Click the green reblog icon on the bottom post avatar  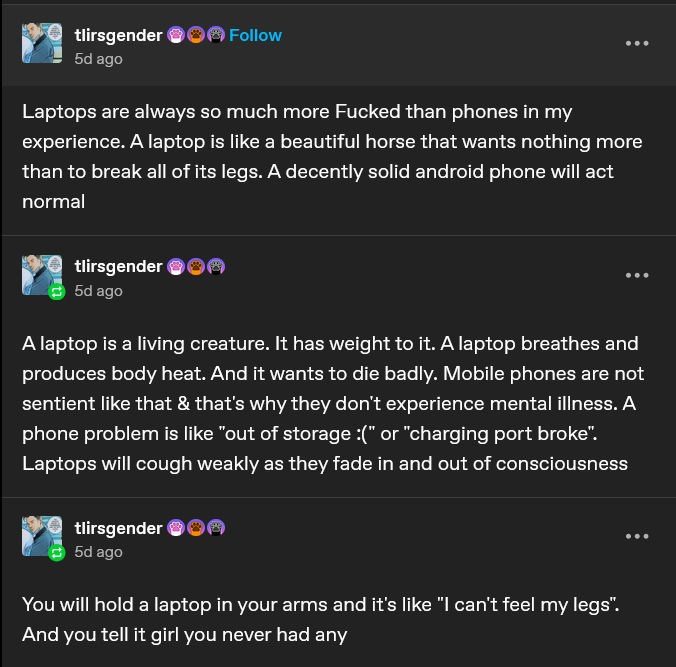56,553
